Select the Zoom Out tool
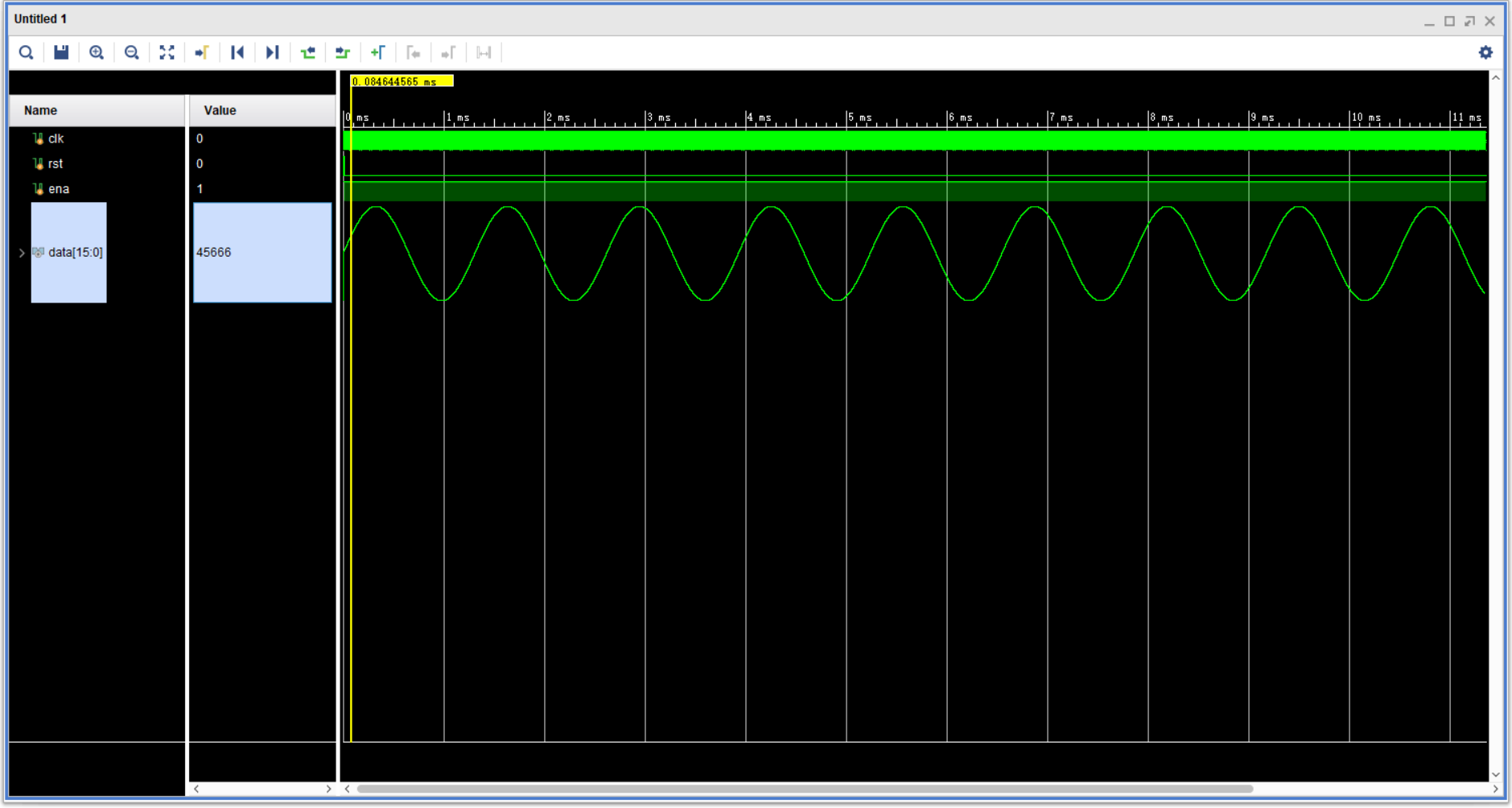This screenshot has height=808, width=1512. pos(132,52)
